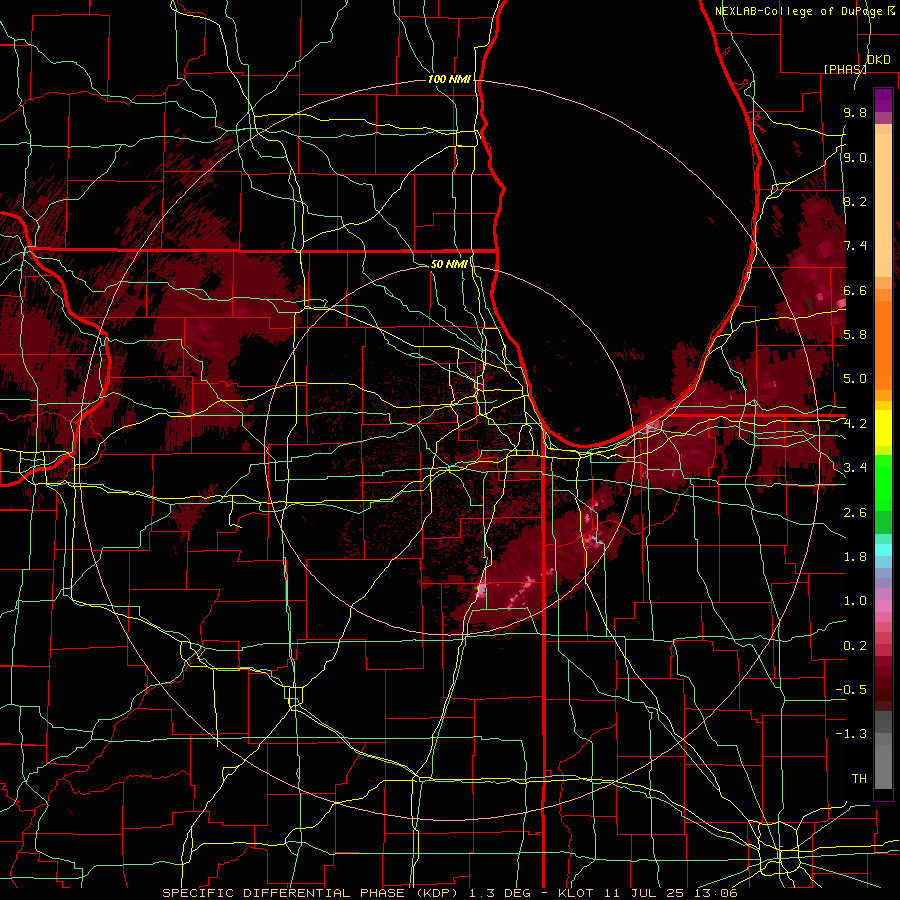Click the 5.8 value on the scale
Screen dimensions: 900x900
tap(855, 335)
